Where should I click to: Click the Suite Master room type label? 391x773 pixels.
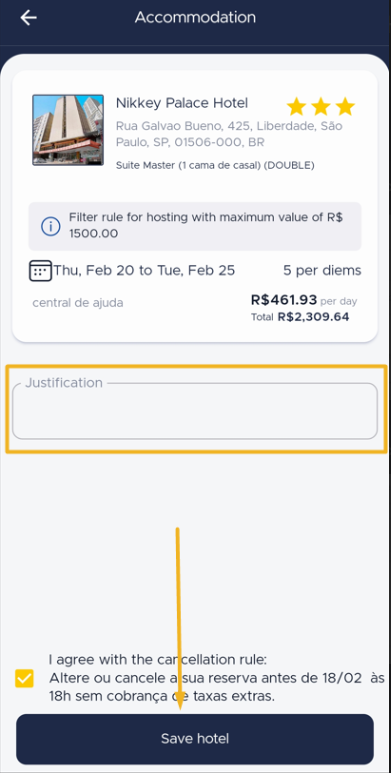pos(215,166)
